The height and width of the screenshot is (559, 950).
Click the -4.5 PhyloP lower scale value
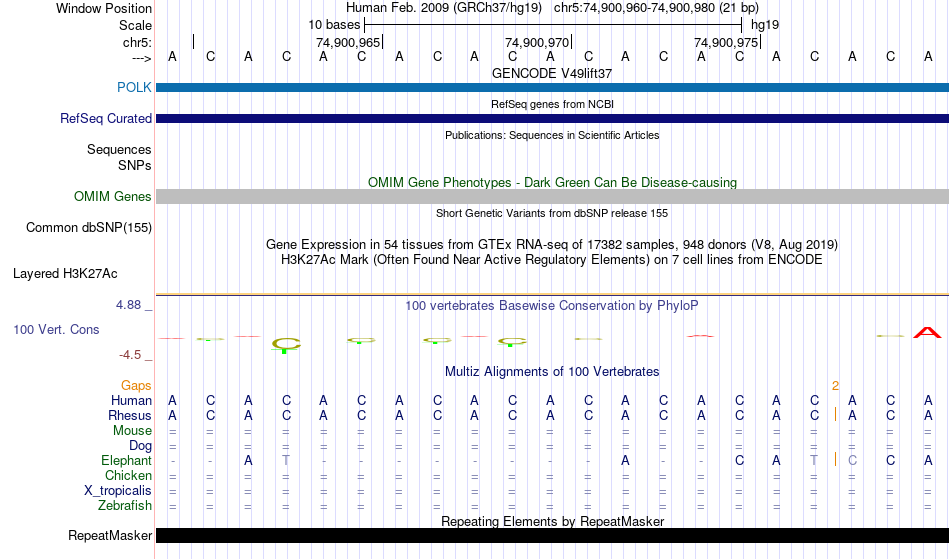coord(130,355)
